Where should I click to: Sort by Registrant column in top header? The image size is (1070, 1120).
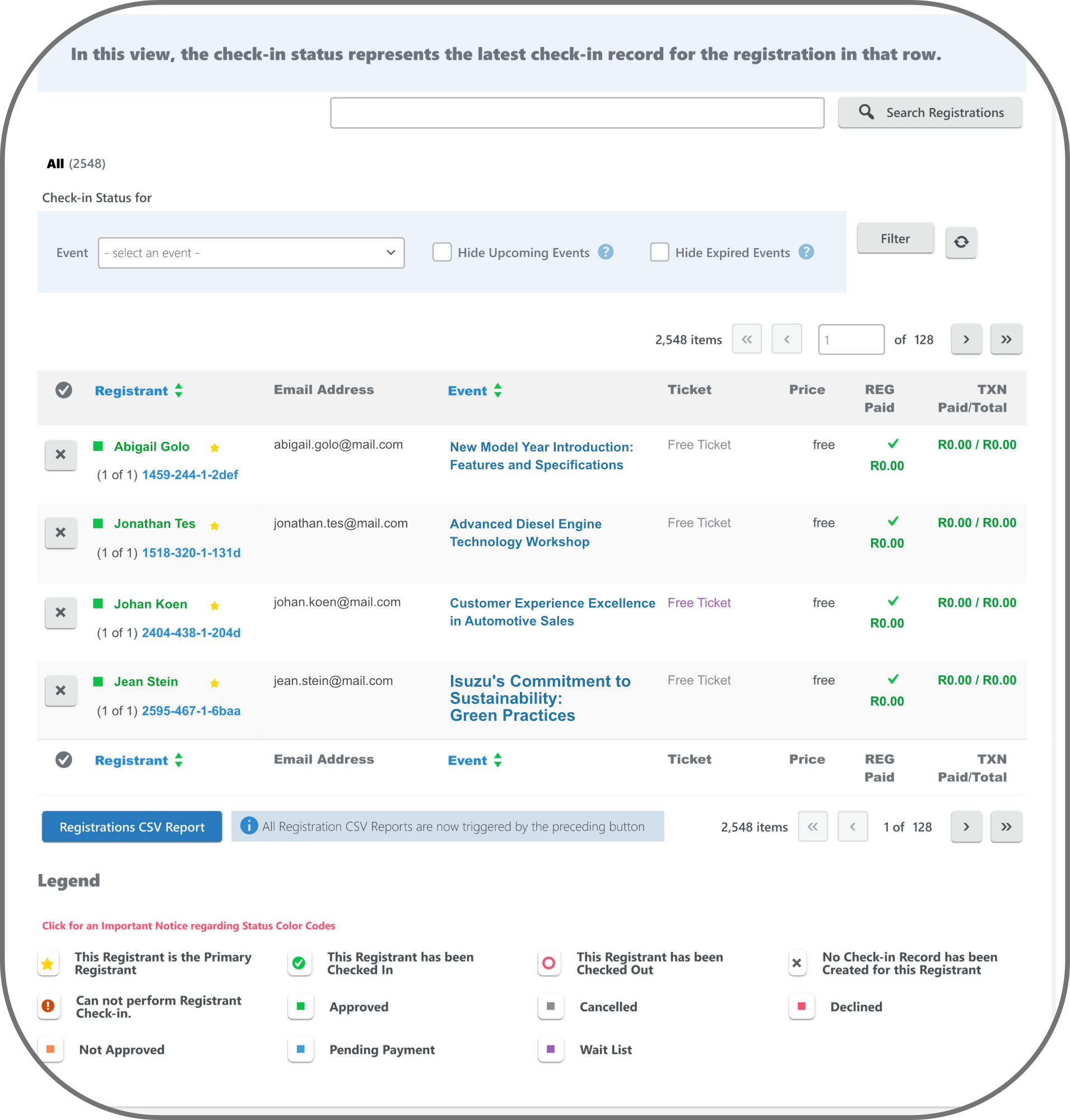pos(131,391)
